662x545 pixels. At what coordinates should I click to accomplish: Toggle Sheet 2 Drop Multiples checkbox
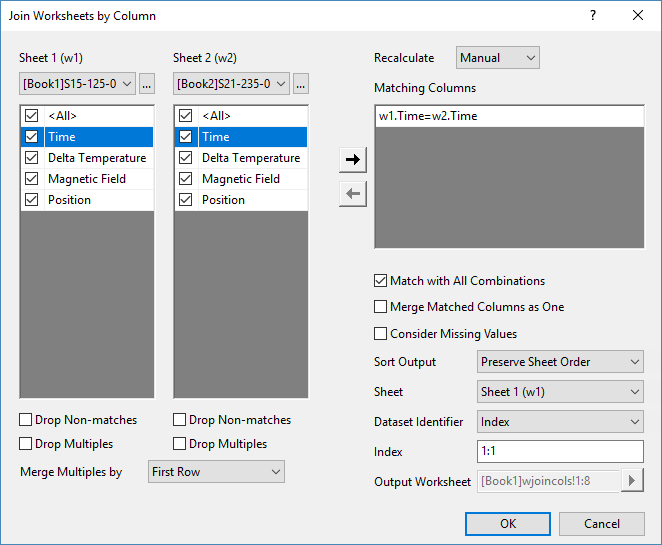point(181,444)
